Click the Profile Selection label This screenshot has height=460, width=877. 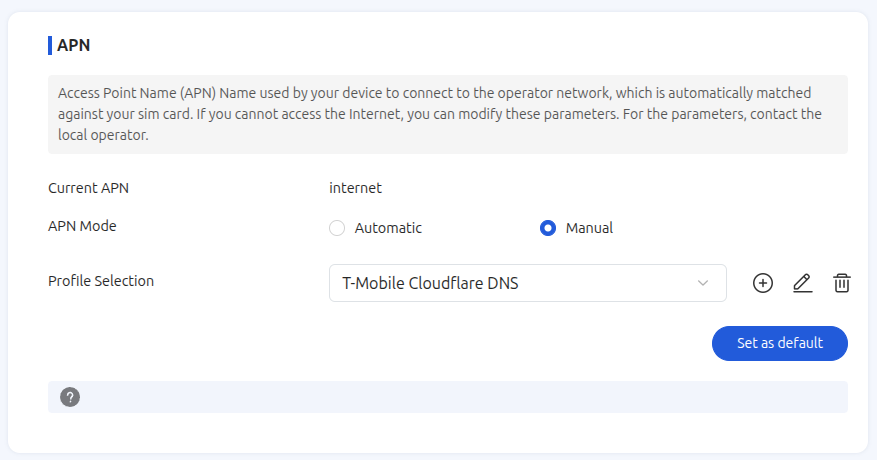coord(101,281)
